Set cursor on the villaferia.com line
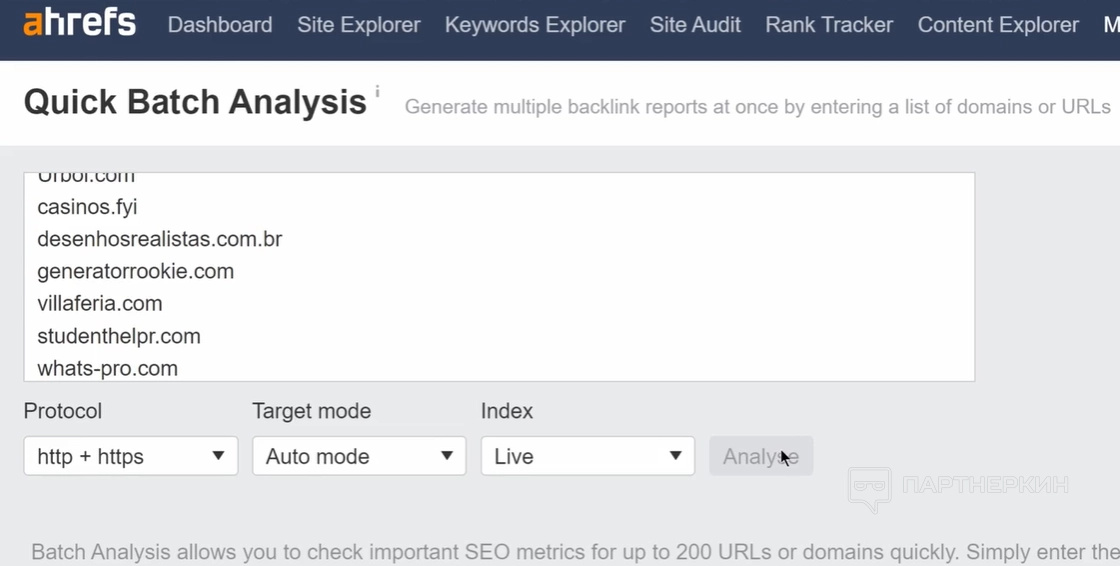Viewport: 1120px width, 566px height. pyautogui.click(x=99, y=303)
